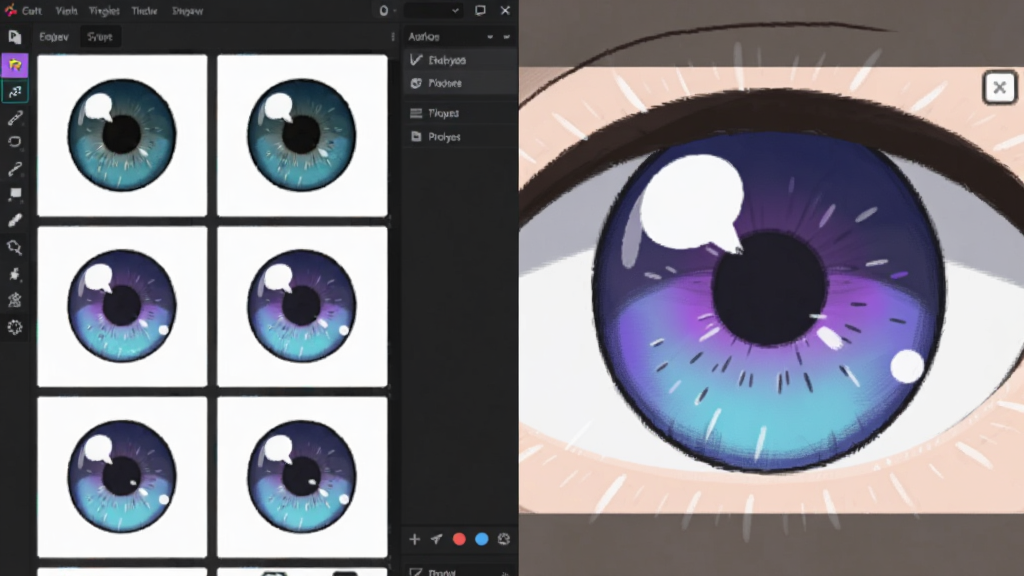Open the vertical dots menu beside the tabs
This screenshot has height=576, width=1024.
pyautogui.click(x=392, y=37)
